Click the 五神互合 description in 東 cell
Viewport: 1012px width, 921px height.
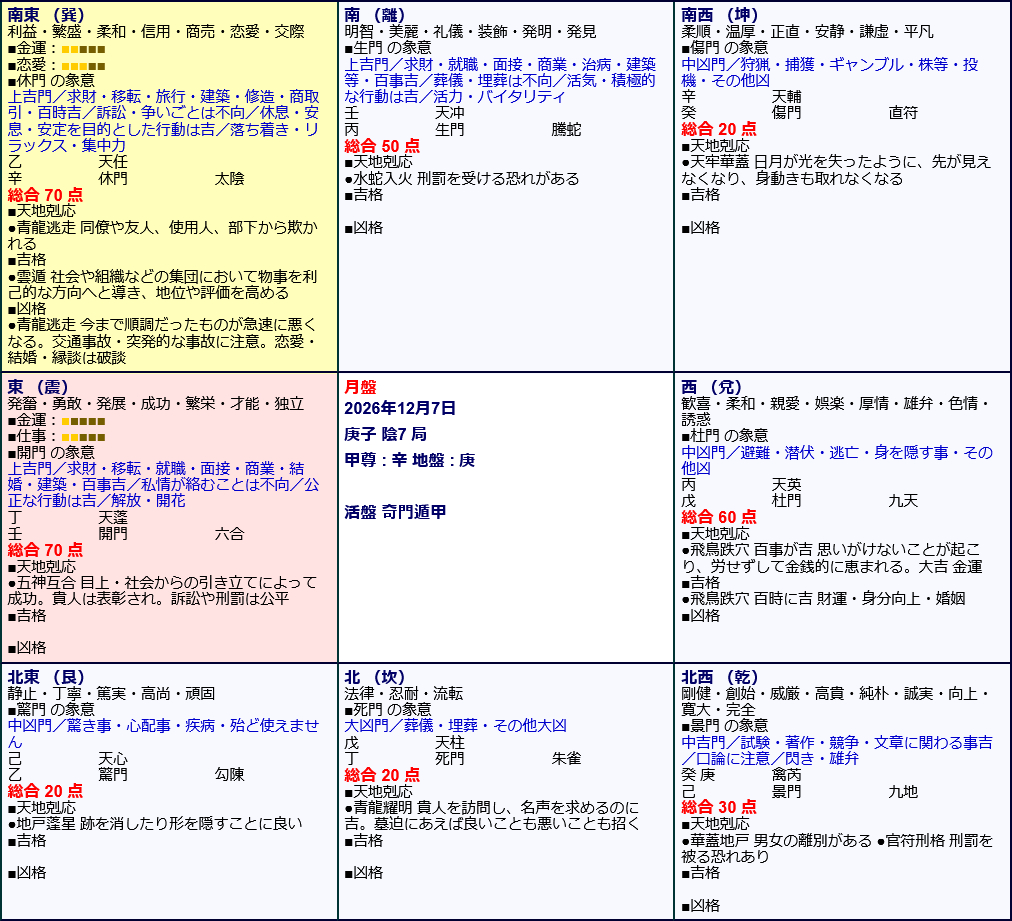pos(163,590)
